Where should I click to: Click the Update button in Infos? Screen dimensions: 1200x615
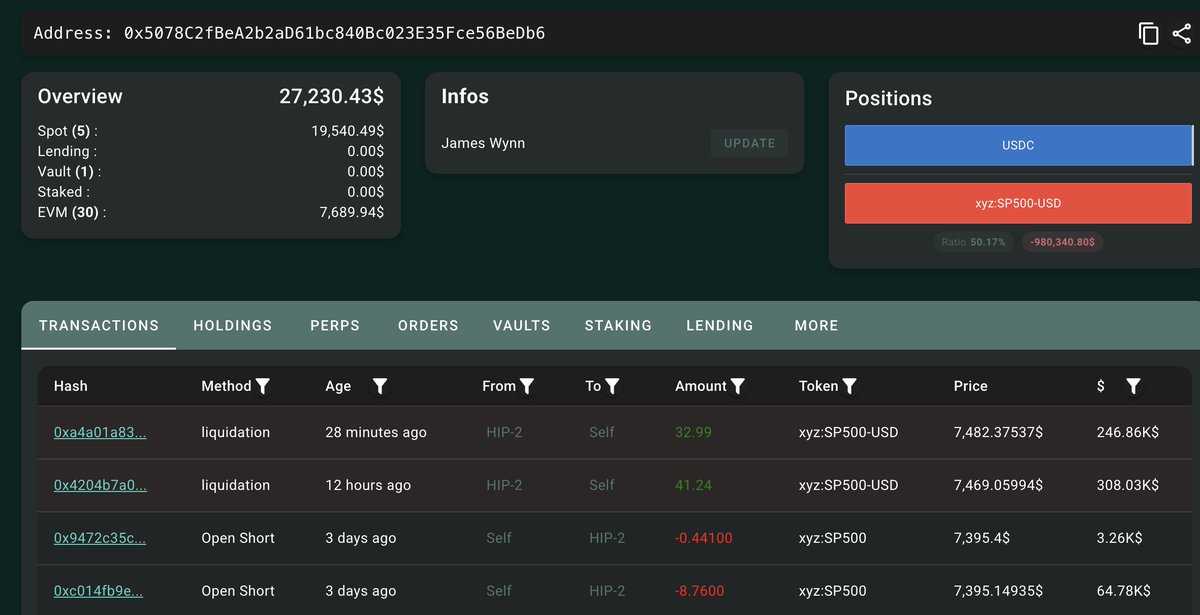pyautogui.click(x=749, y=143)
